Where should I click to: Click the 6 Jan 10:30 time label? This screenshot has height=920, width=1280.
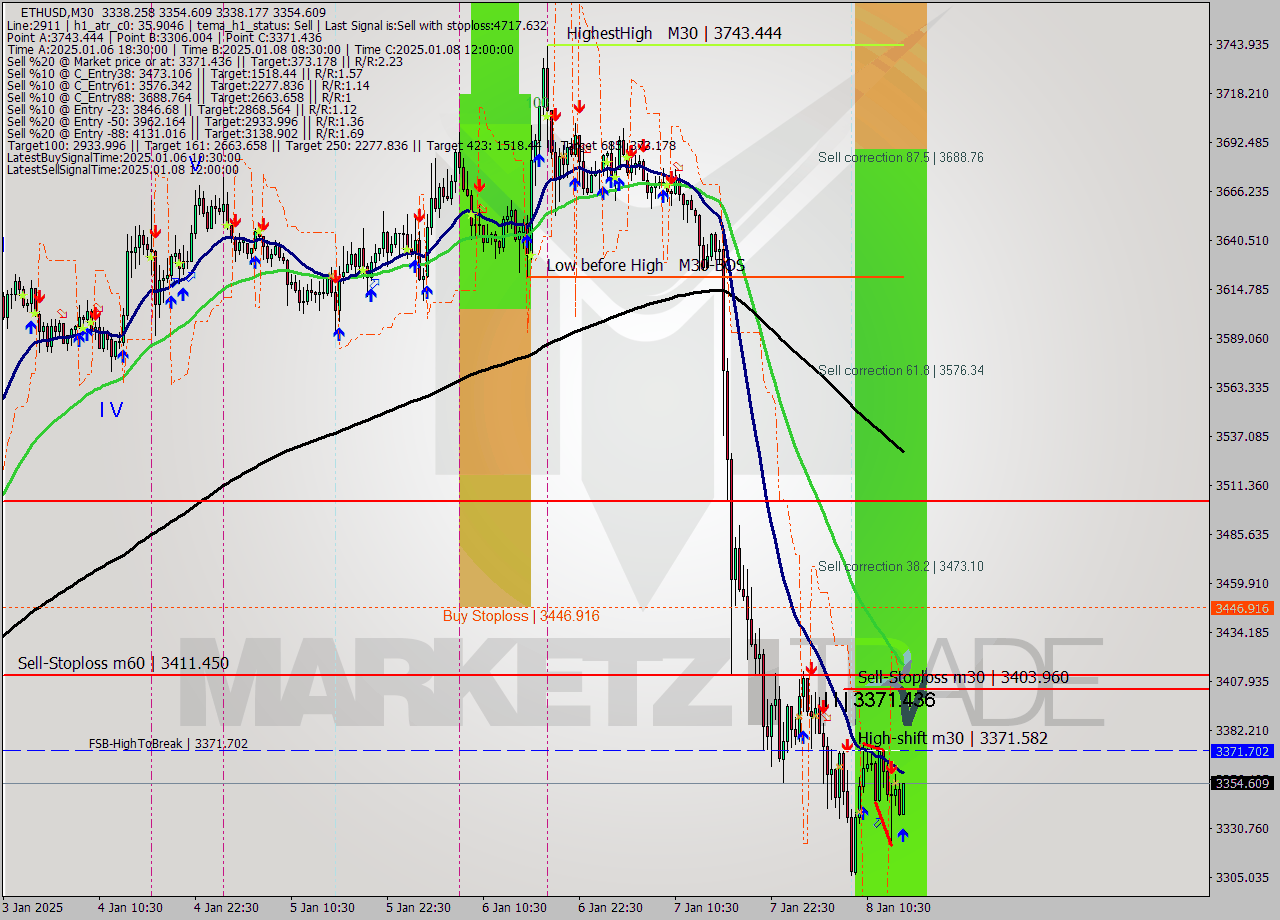pyautogui.click(x=514, y=907)
